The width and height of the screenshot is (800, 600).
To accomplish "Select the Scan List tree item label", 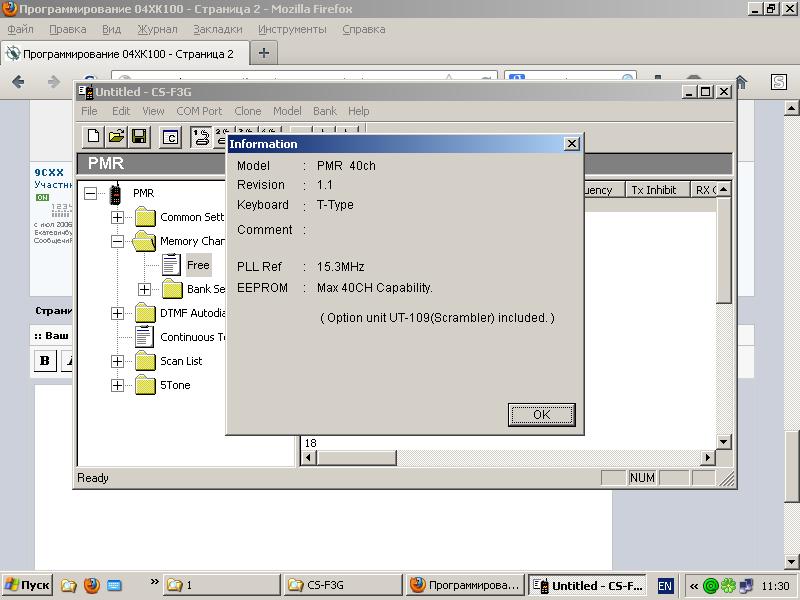I will [181, 361].
